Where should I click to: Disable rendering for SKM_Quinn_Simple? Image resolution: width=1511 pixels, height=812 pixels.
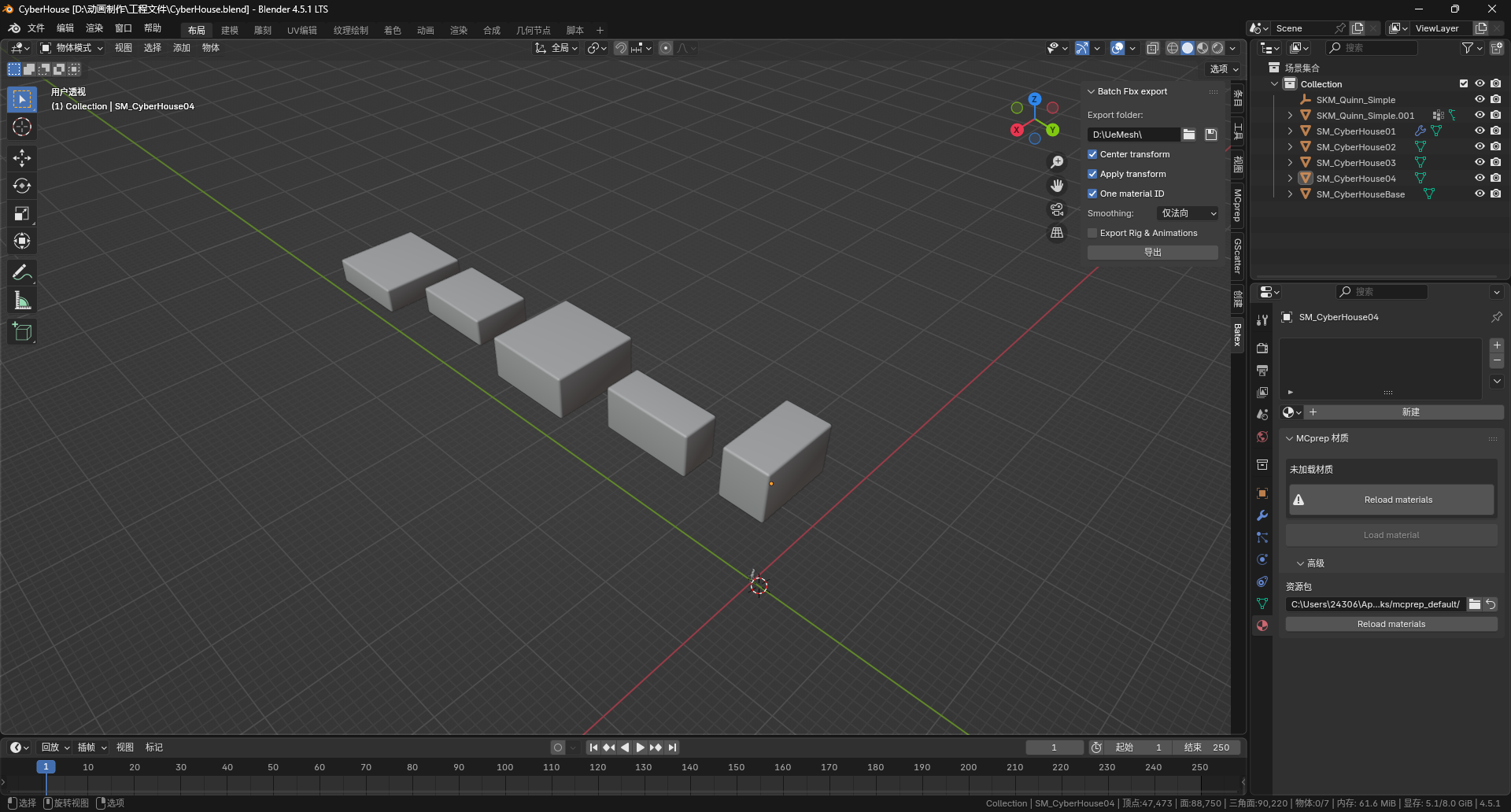coord(1495,99)
